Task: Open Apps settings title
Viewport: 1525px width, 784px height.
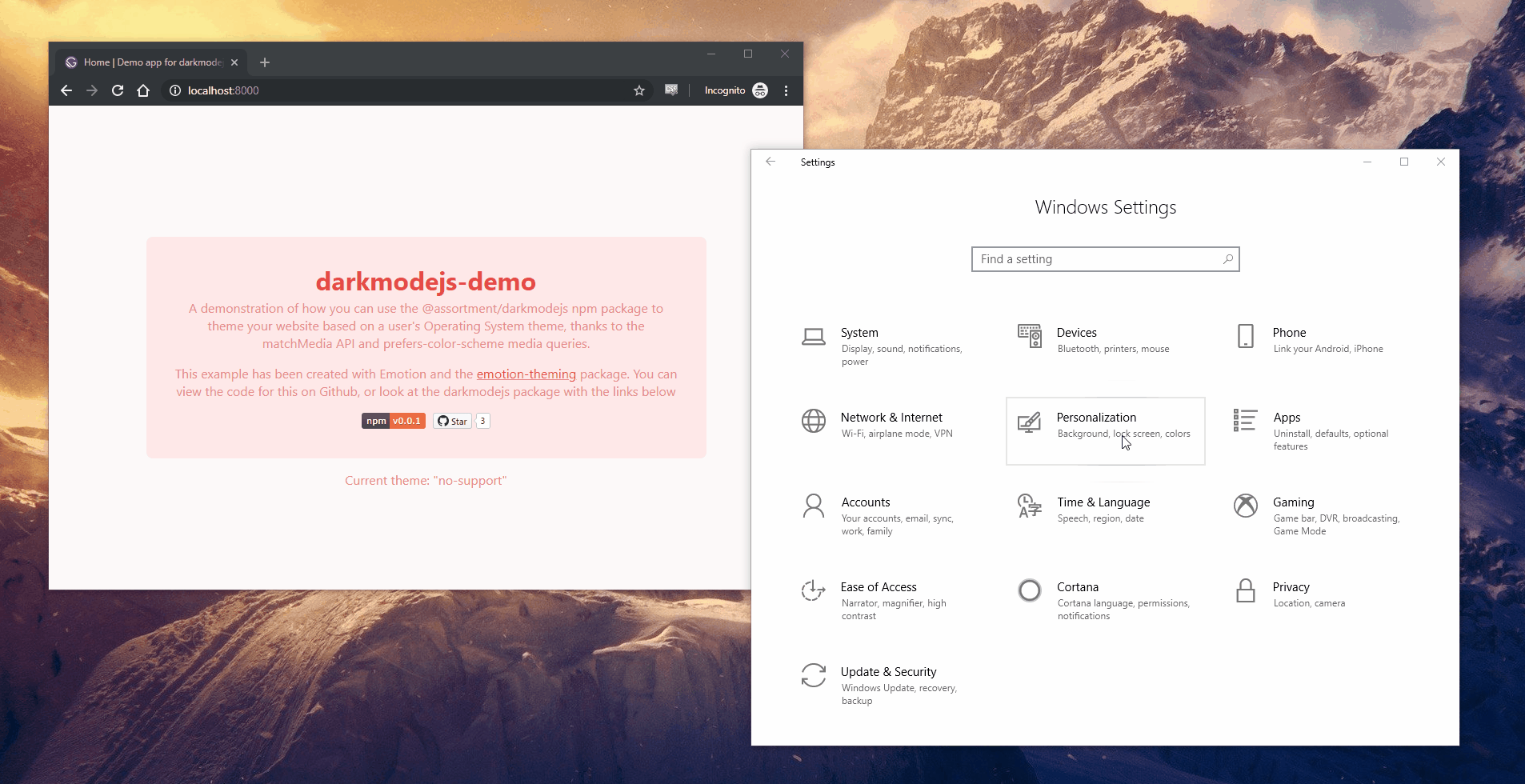Action: coord(1287,418)
